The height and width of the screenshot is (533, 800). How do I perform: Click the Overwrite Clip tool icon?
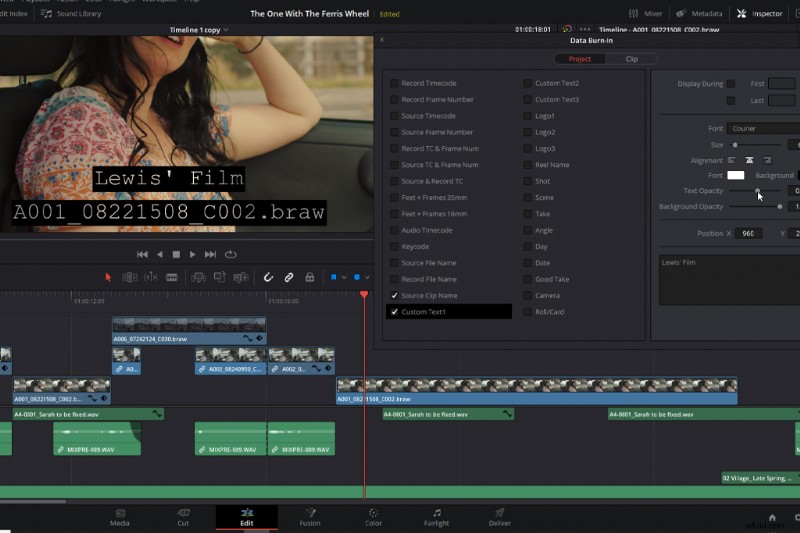tap(219, 277)
